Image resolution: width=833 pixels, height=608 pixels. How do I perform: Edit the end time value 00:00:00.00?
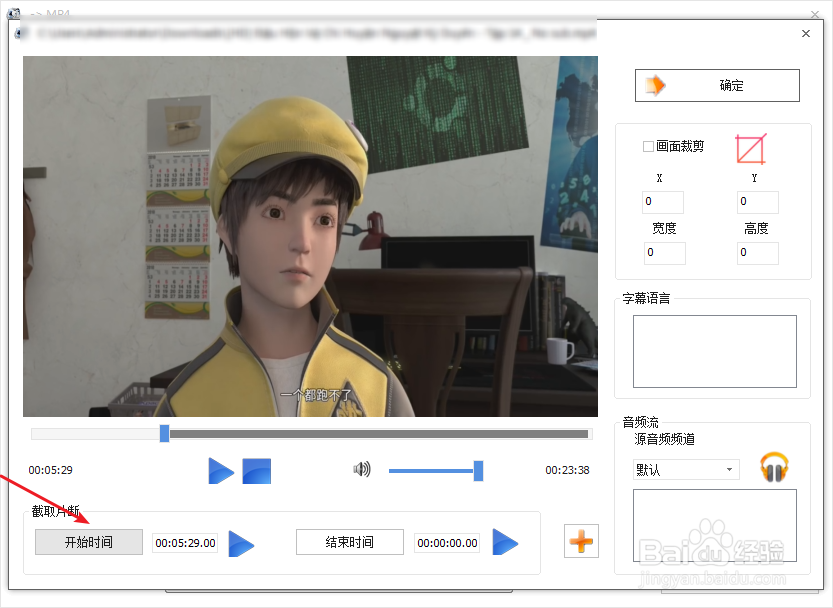click(447, 543)
